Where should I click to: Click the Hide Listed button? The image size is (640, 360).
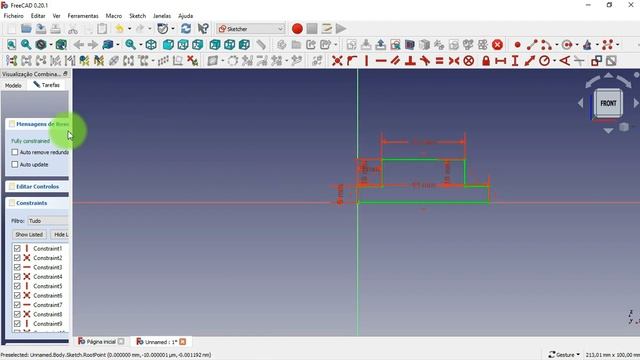coord(60,235)
